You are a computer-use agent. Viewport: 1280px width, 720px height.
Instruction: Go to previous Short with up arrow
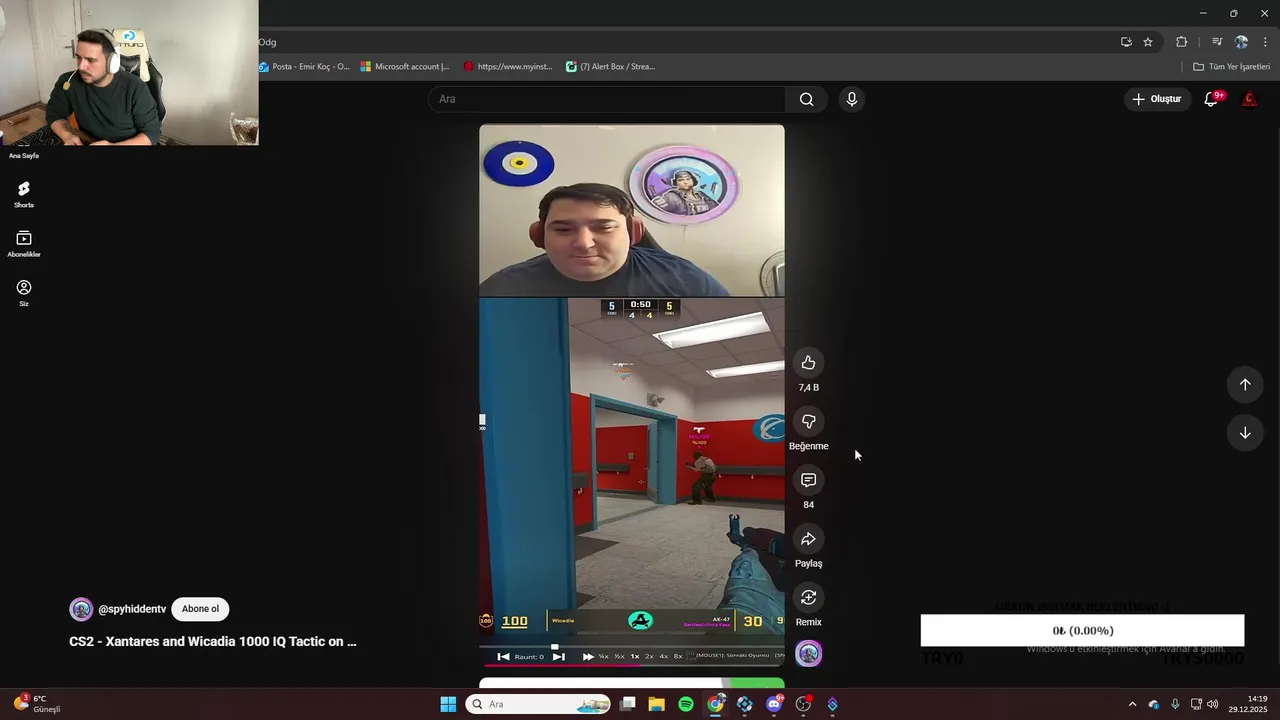(1245, 385)
